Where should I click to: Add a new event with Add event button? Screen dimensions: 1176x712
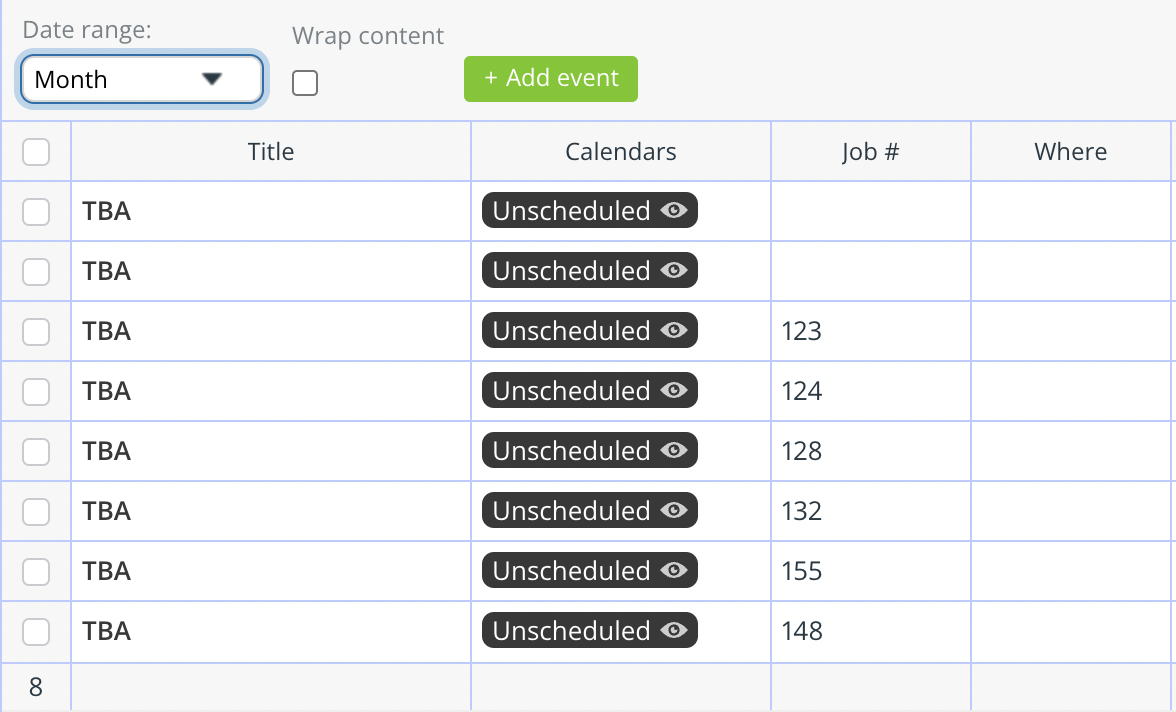point(551,79)
